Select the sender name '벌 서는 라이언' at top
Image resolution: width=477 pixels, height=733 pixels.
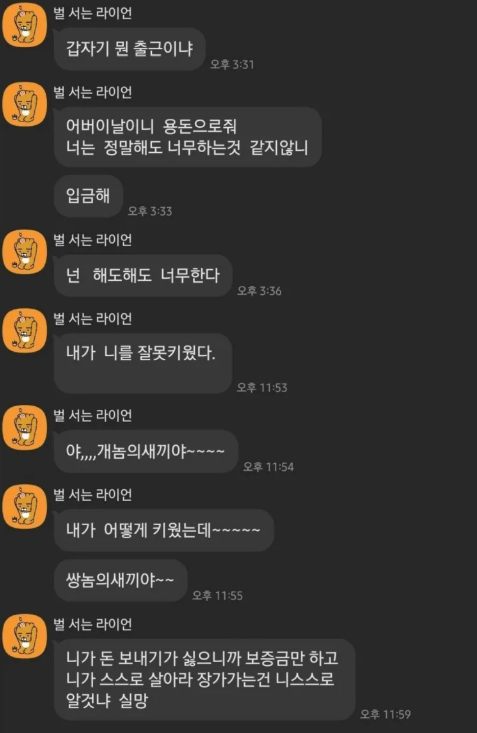click(x=93, y=13)
